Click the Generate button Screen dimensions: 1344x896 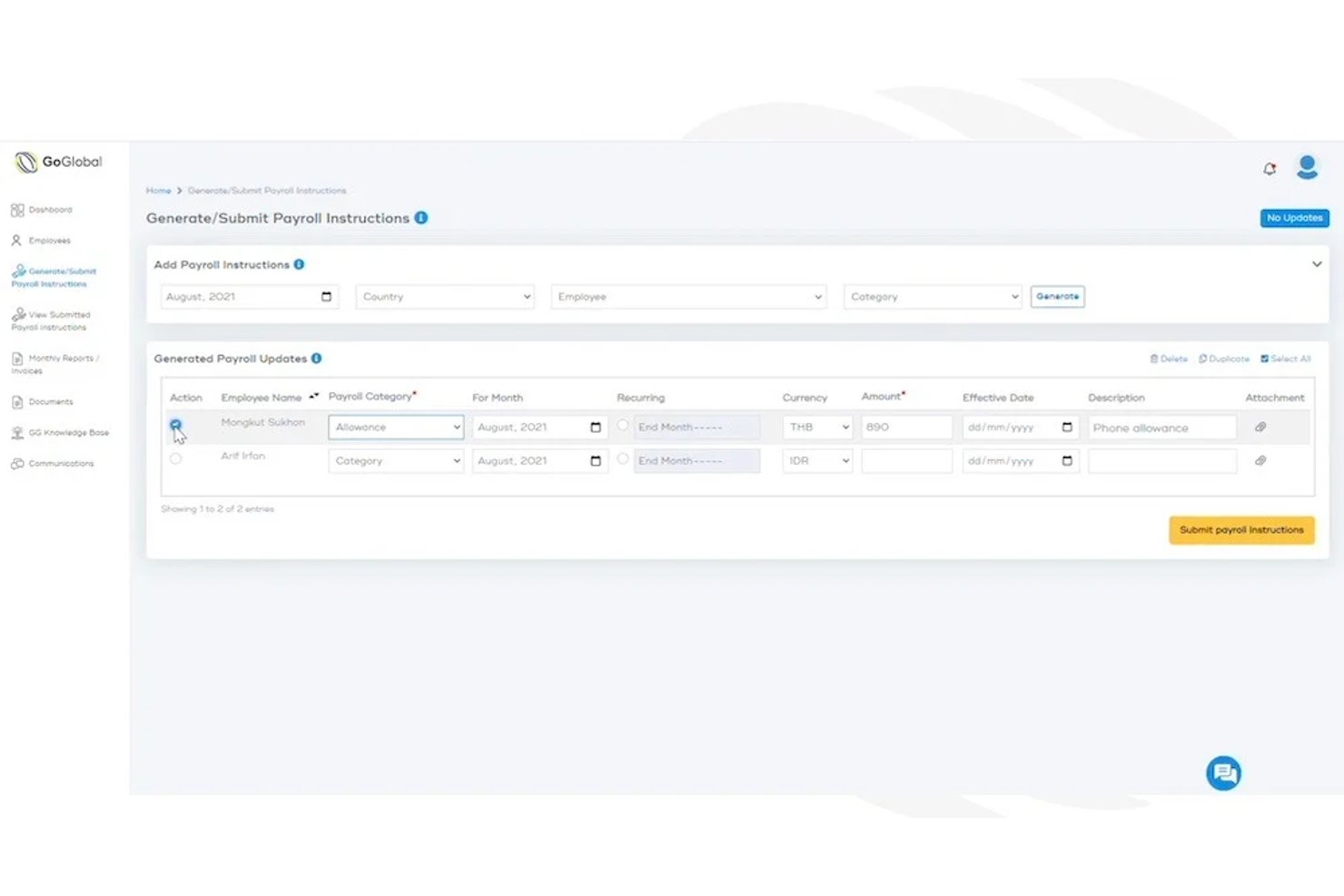[1057, 297]
